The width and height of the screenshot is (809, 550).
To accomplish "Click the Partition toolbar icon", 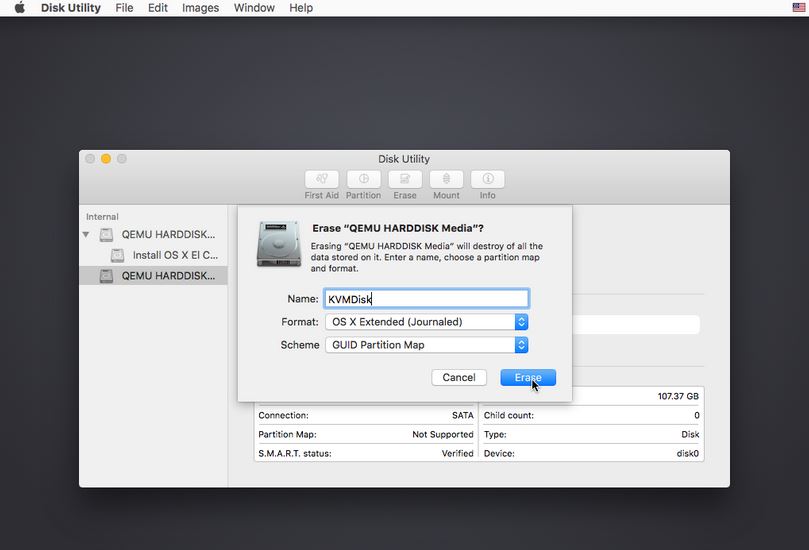I will pyautogui.click(x=363, y=179).
